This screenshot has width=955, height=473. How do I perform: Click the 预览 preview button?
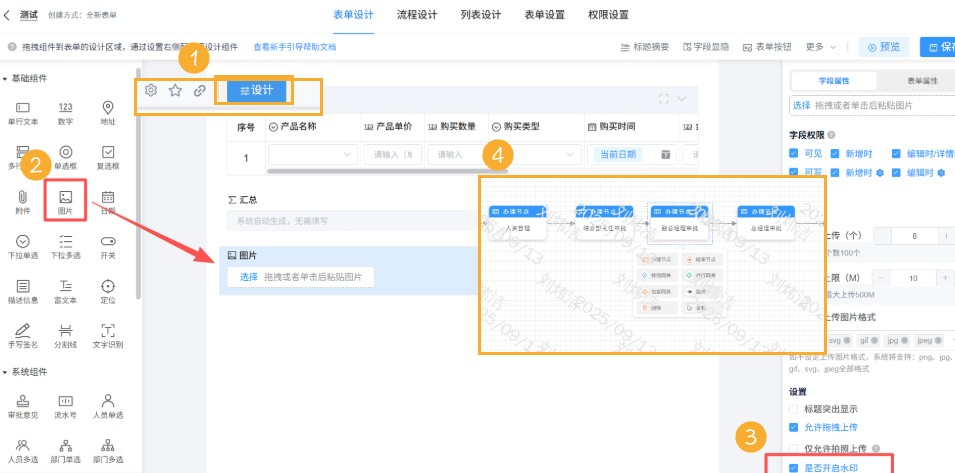pos(887,47)
